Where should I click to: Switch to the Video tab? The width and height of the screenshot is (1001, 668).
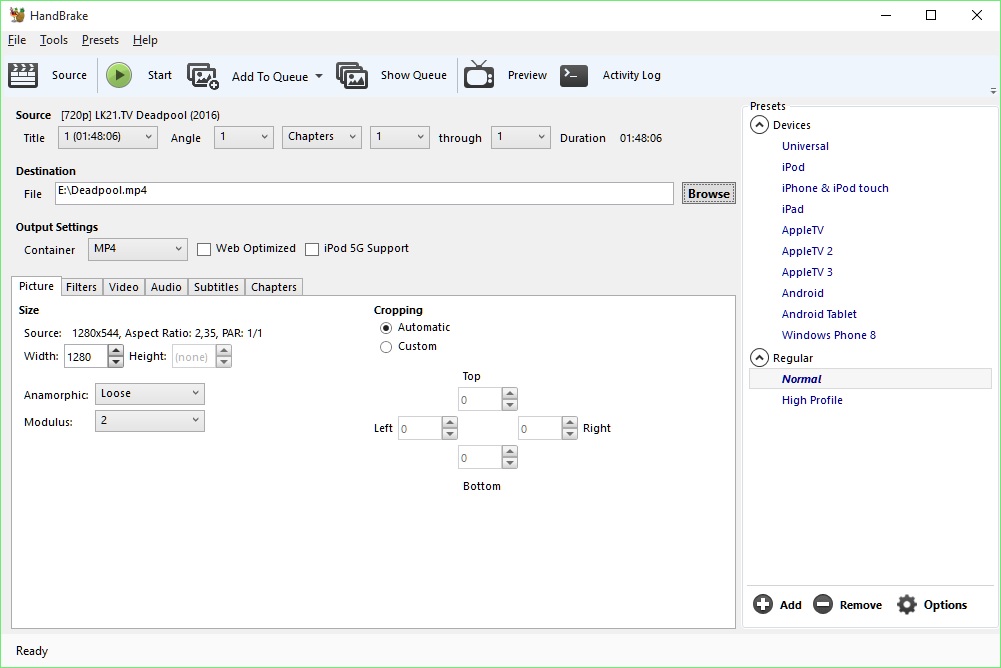pyautogui.click(x=124, y=287)
